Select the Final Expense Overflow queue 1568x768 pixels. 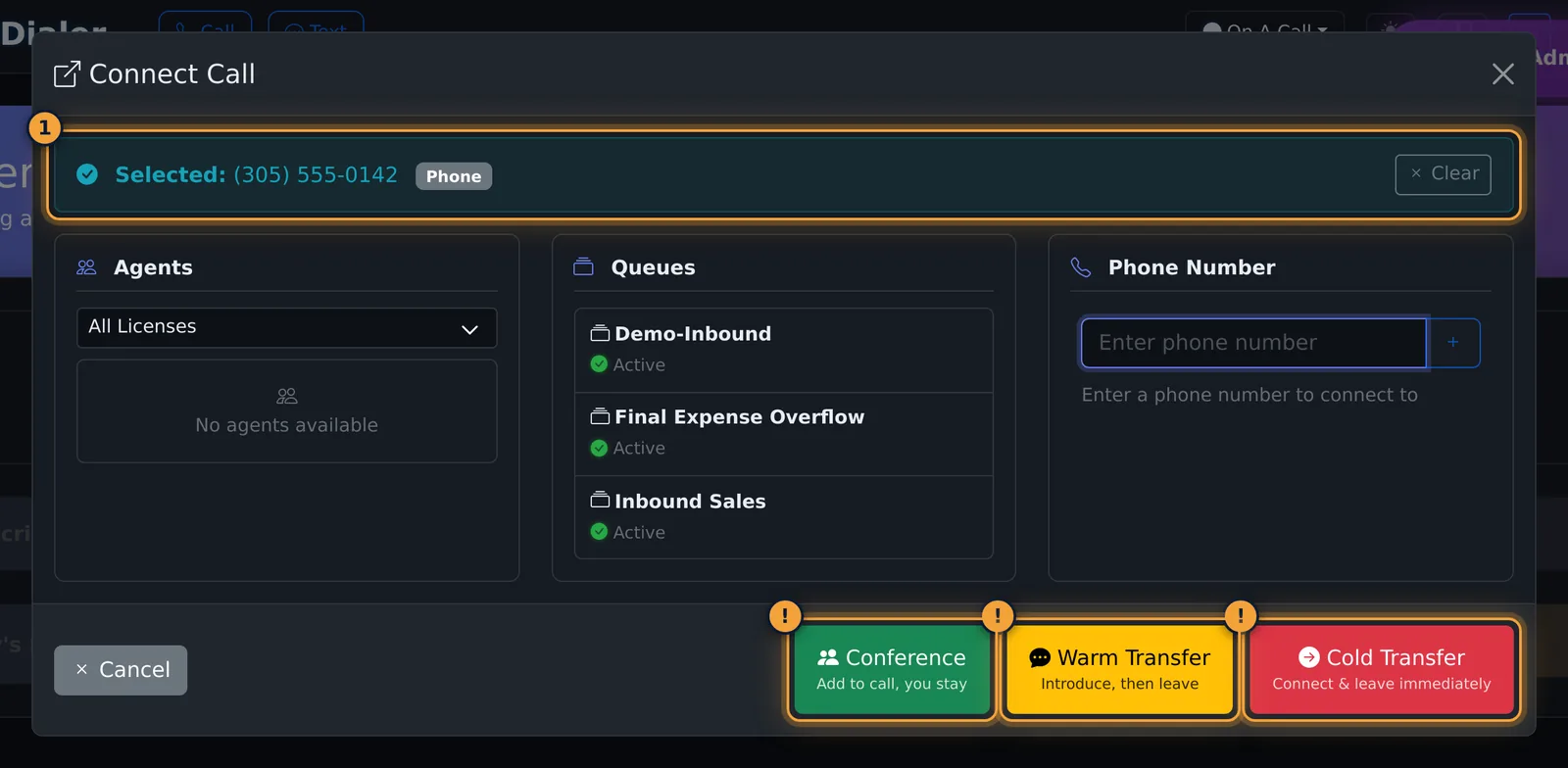click(783, 434)
